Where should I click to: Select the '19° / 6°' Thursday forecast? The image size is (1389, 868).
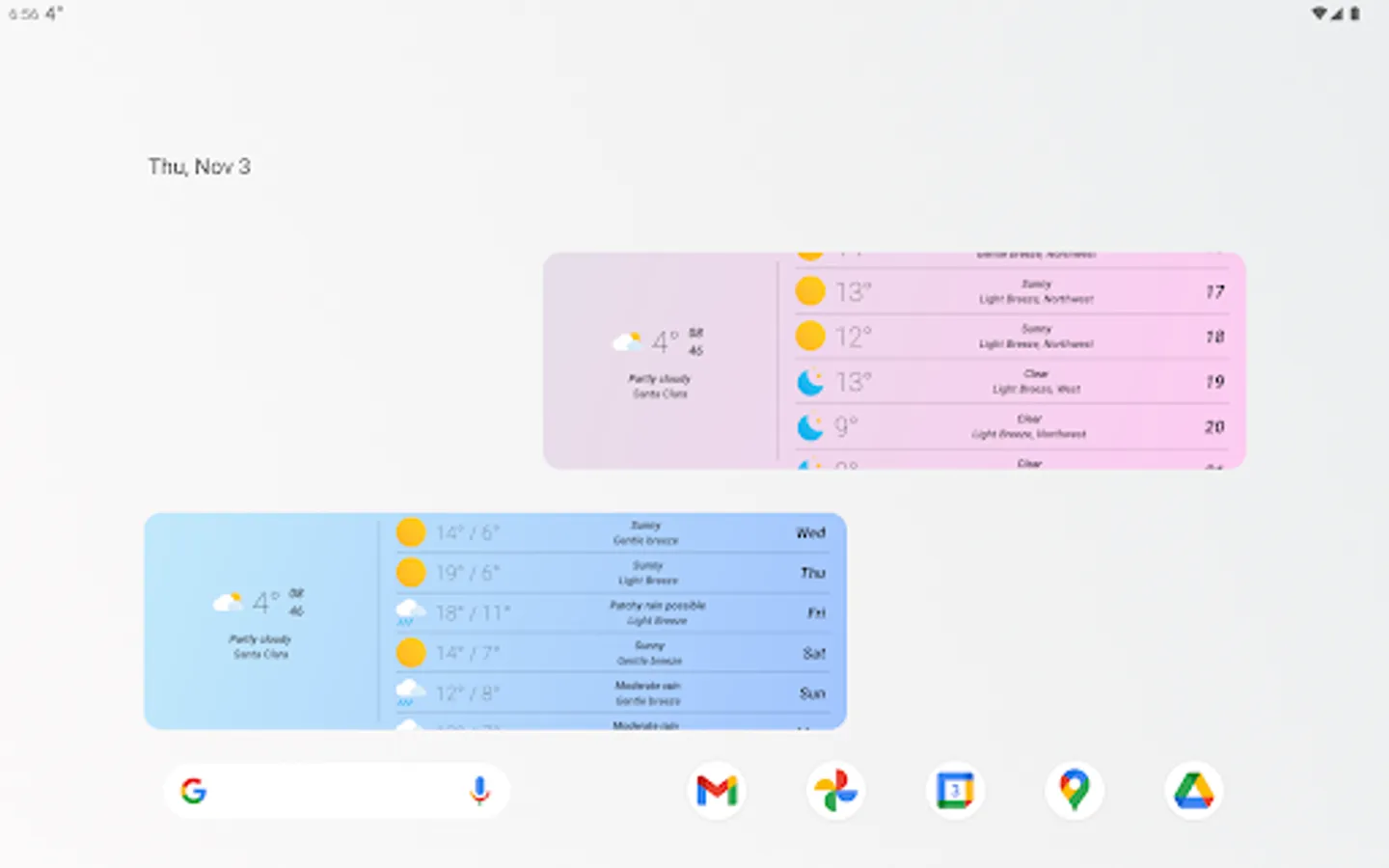click(468, 573)
